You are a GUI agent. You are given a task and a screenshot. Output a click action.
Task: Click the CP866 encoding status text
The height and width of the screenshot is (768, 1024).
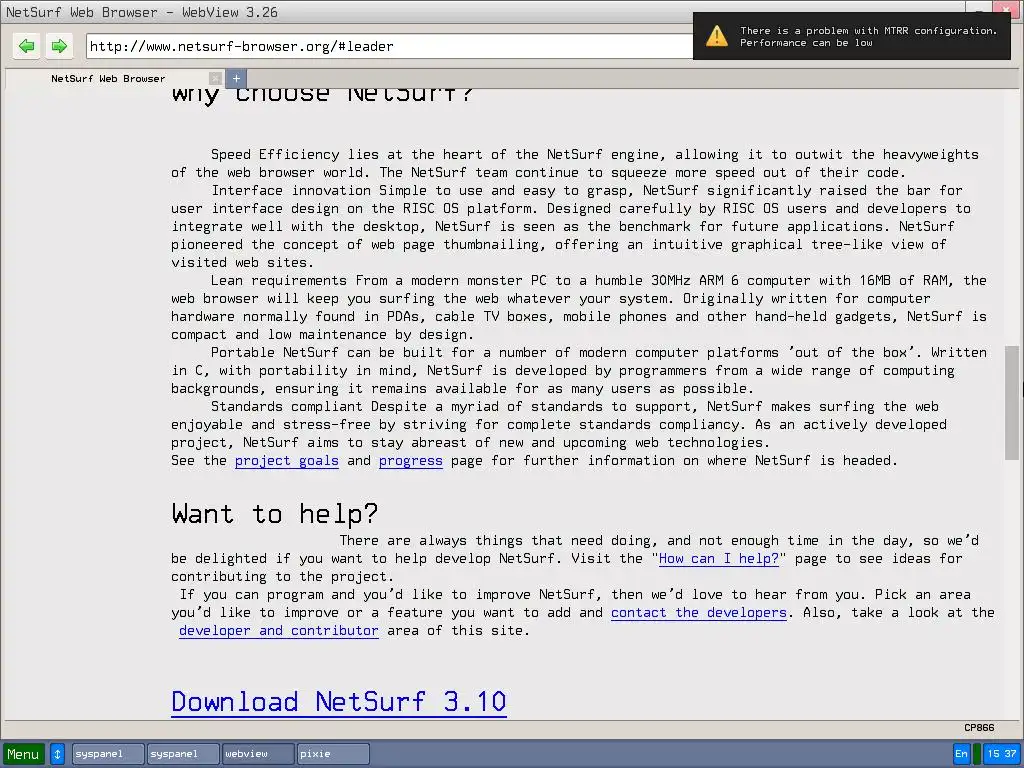click(979, 728)
